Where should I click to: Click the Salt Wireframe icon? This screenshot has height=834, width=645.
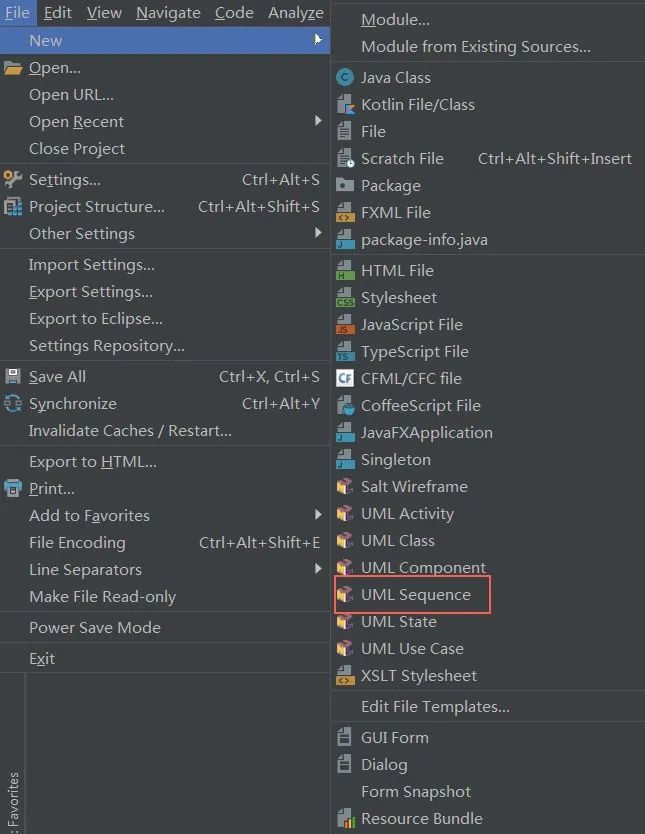coord(345,486)
